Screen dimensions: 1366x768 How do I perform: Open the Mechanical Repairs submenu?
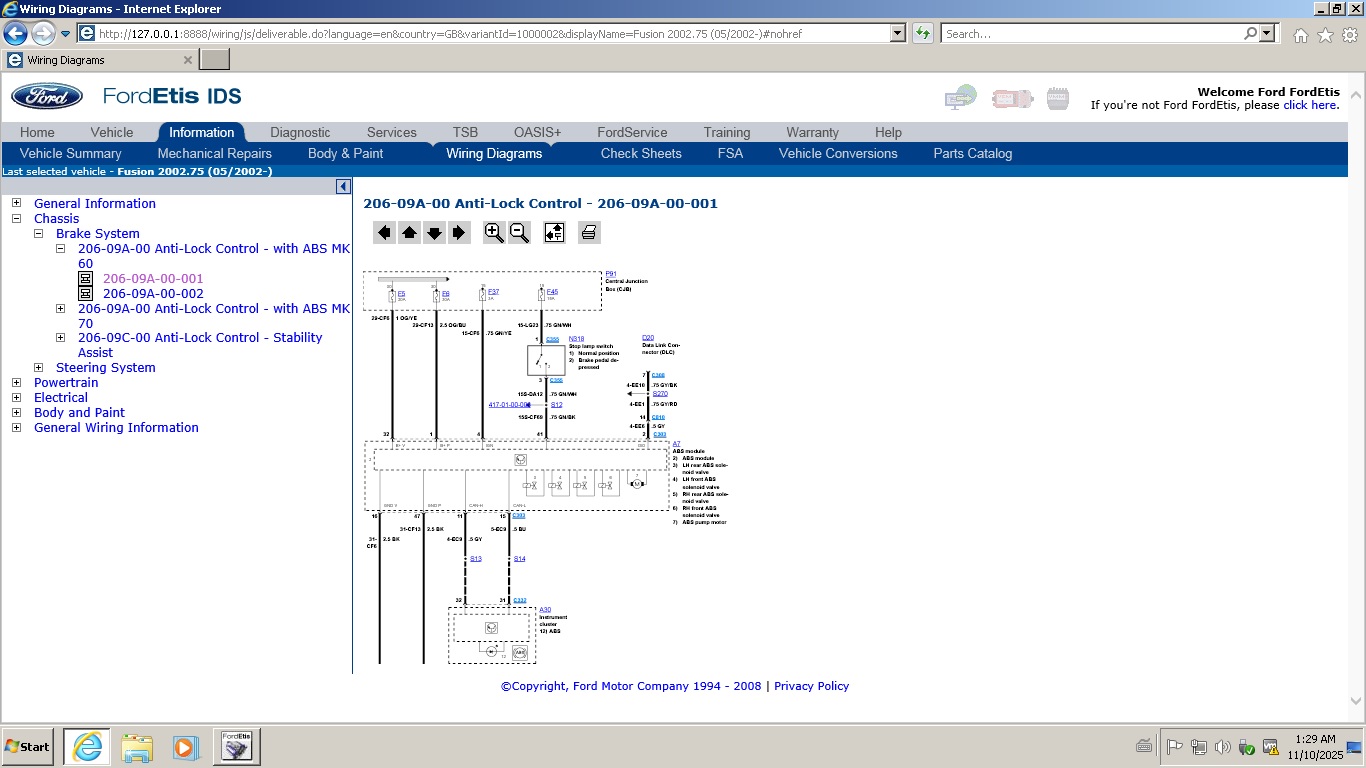coord(214,153)
